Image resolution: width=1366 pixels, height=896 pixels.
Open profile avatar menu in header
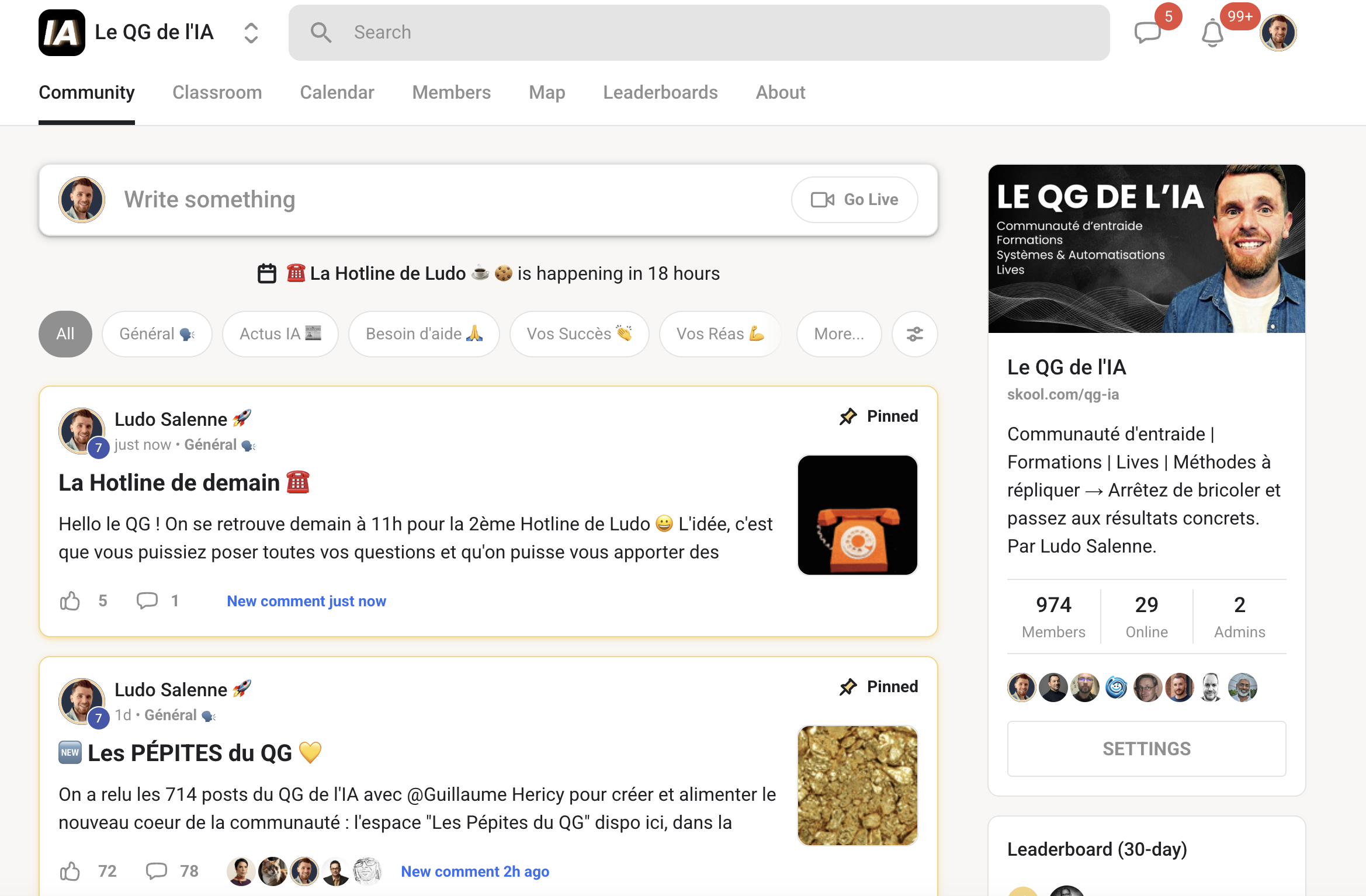click(1278, 33)
